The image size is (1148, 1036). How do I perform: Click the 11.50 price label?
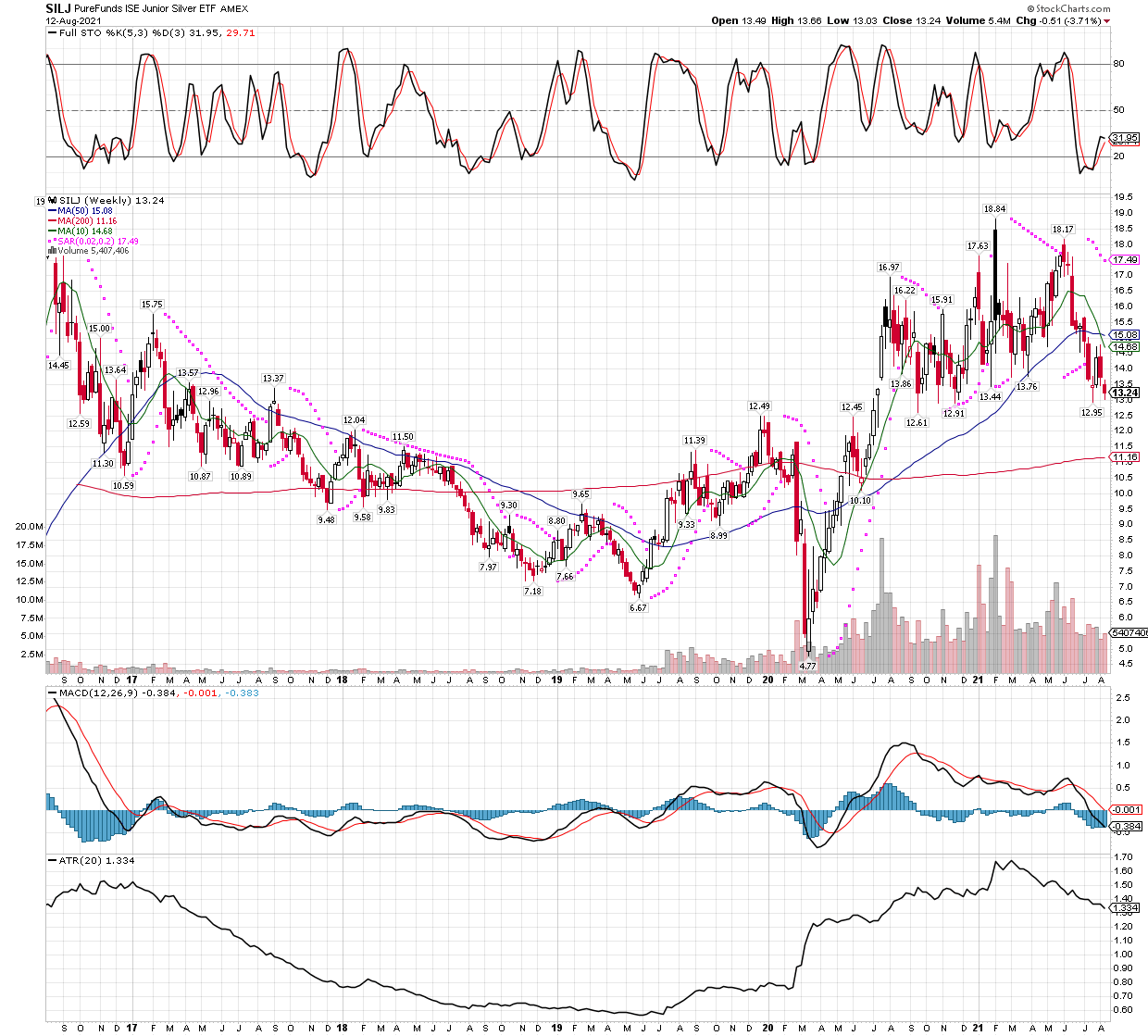(403, 436)
